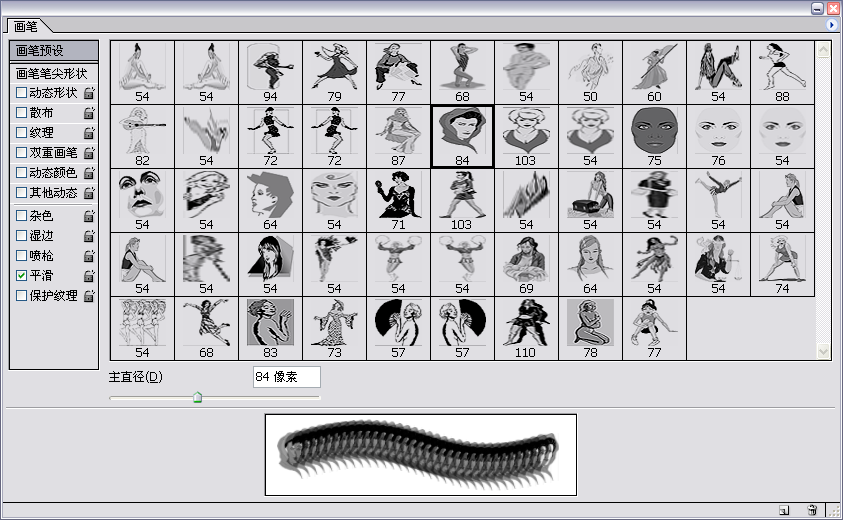The width and height of the screenshot is (843, 520).
Task: Choose the dancing woman brush sized 79
Action: click(x=334, y=73)
